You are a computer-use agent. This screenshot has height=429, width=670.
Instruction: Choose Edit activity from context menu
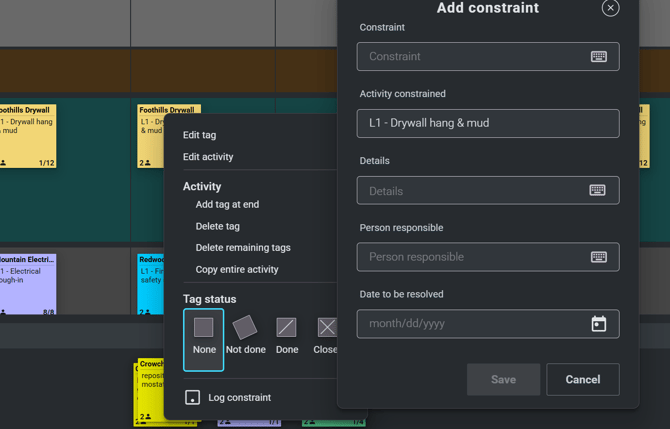click(208, 157)
